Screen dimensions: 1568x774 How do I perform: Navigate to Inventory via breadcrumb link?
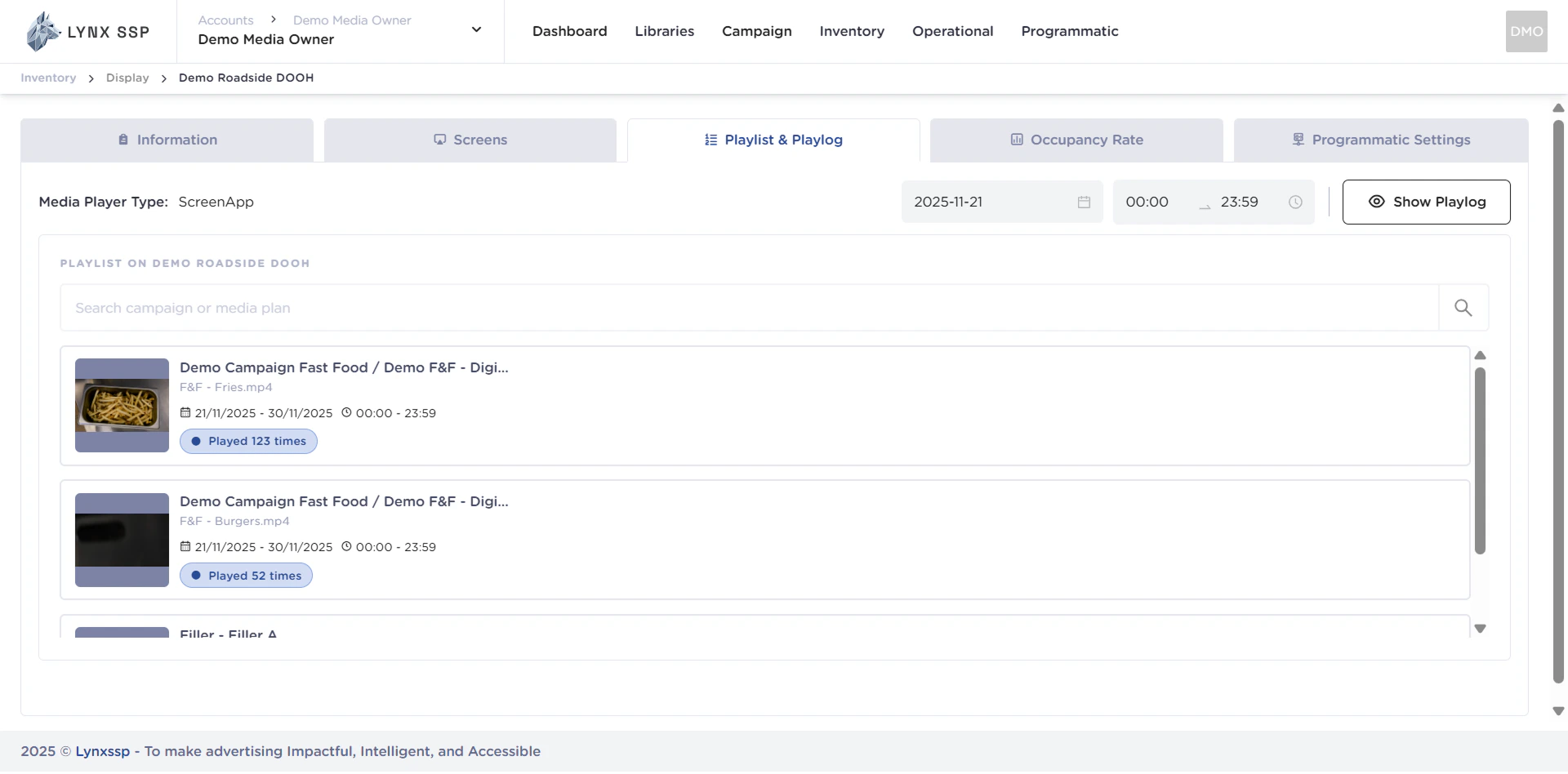(x=47, y=78)
